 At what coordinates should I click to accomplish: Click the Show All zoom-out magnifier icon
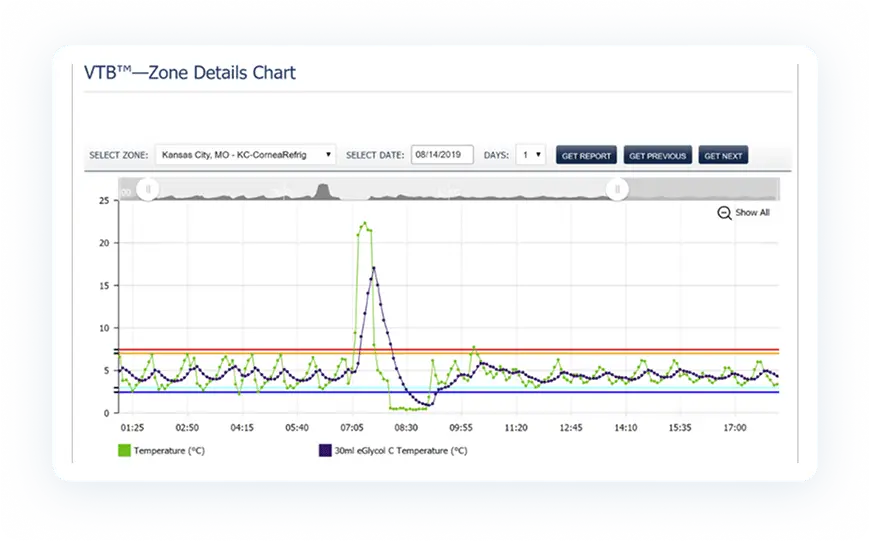724,213
